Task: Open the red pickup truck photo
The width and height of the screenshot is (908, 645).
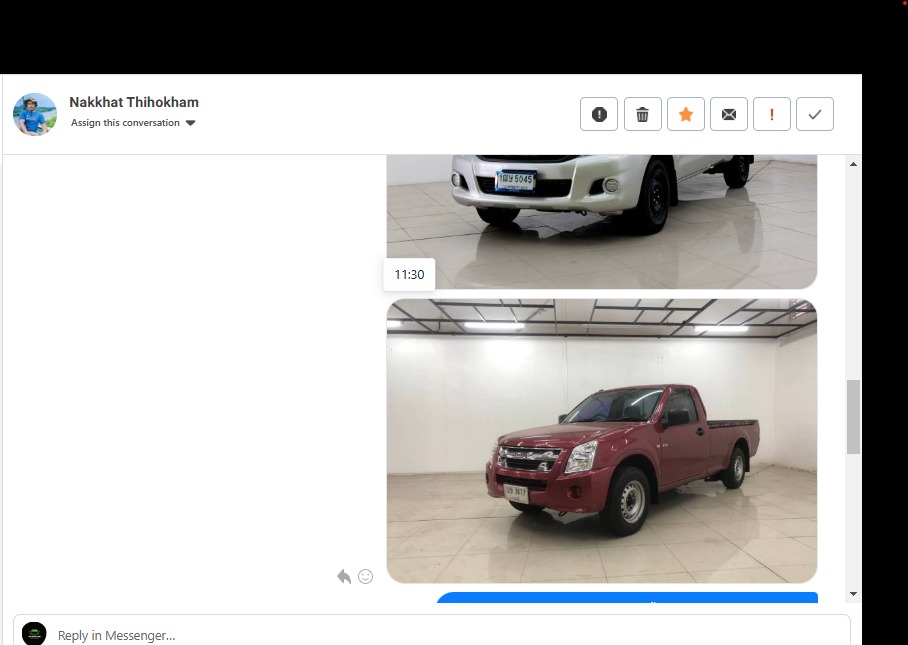Action: 602,441
